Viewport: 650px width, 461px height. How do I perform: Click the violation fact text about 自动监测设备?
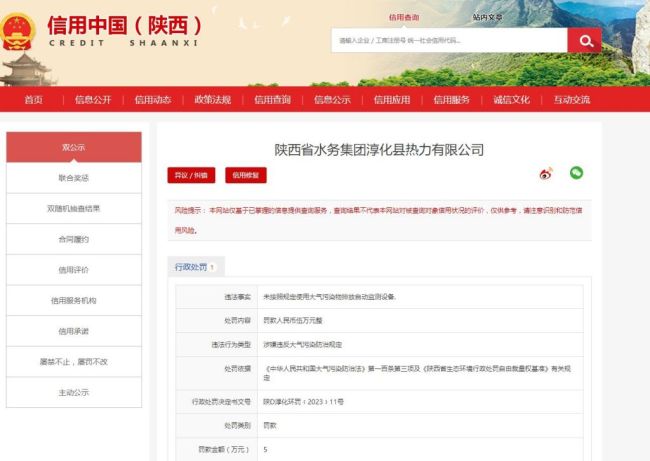pos(330,297)
